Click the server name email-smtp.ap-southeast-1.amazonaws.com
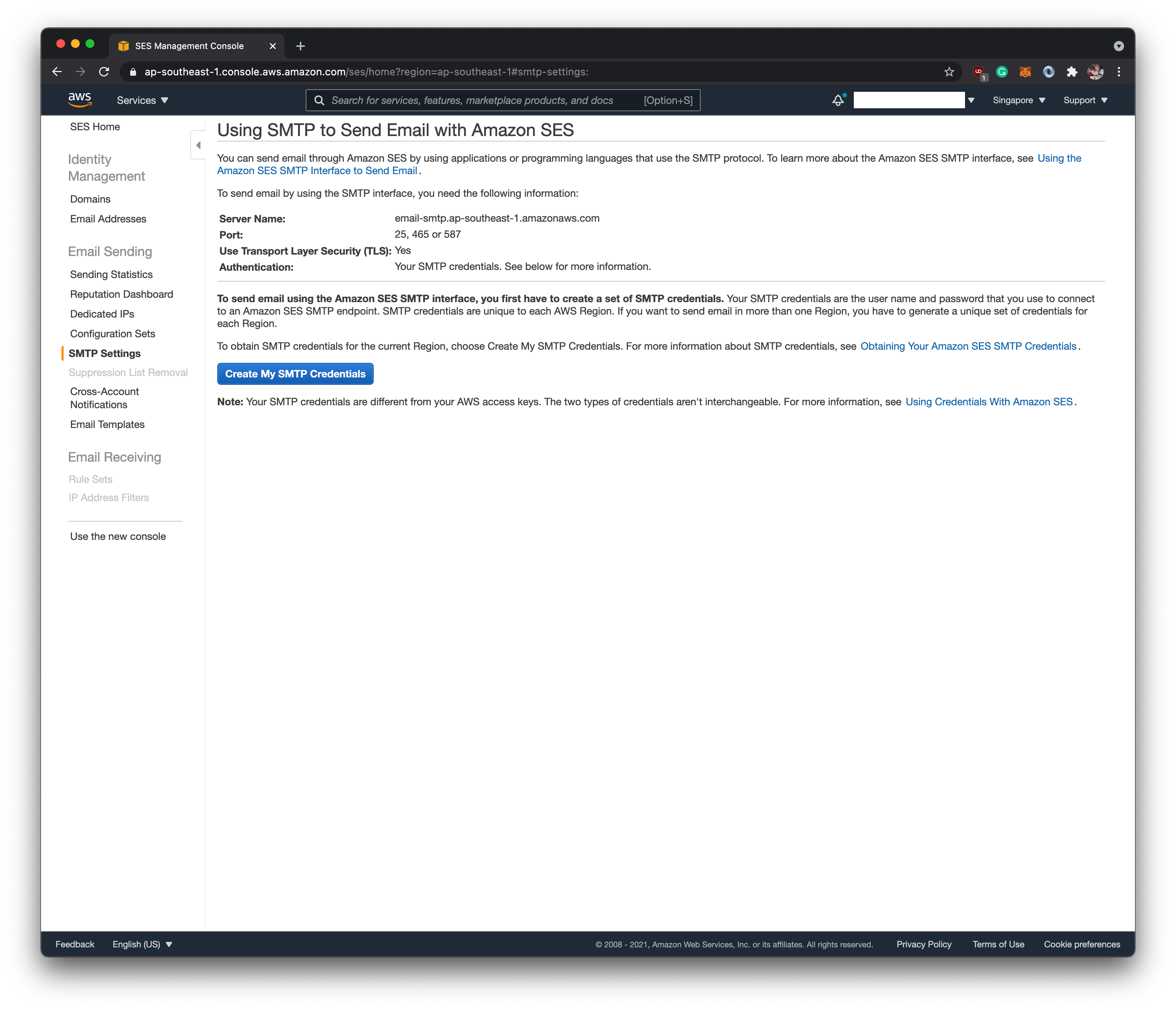The width and height of the screenshot is (1176, 1011). click(x=497, y=218)
